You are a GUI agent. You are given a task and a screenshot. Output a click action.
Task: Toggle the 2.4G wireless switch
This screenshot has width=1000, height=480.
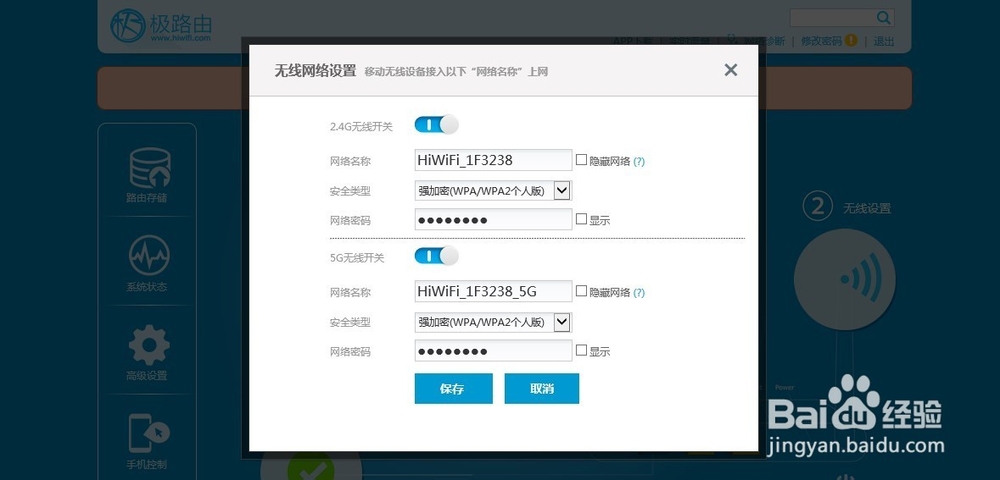(x=436, y=124)
